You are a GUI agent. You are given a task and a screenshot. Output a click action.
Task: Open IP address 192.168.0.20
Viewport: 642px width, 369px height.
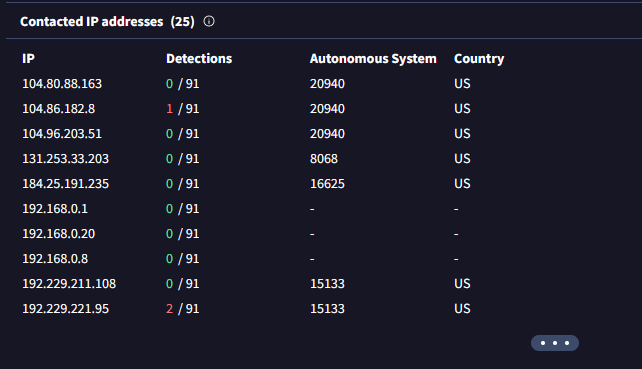click(59, 234)
